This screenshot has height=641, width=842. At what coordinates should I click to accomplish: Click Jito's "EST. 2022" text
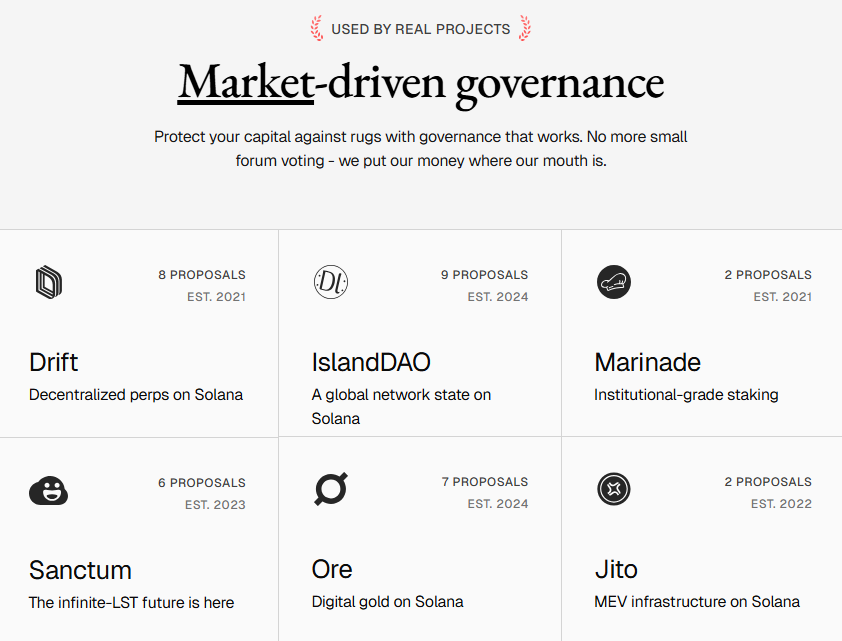[781, 504]
